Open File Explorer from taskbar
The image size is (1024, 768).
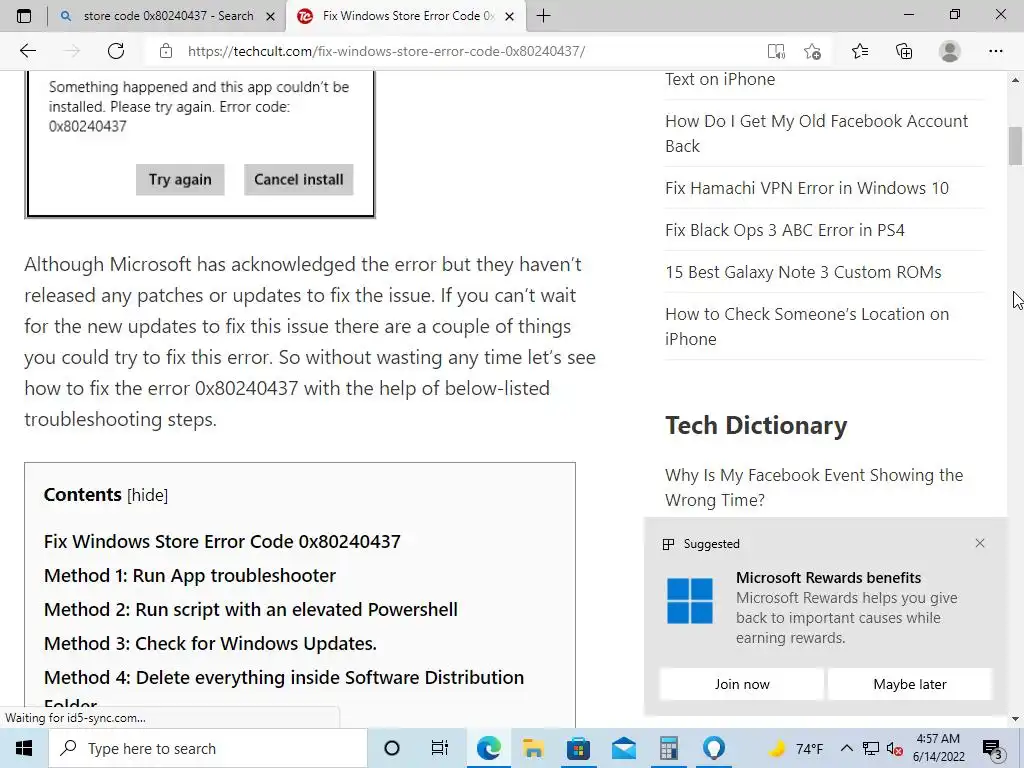coord(533,748)
